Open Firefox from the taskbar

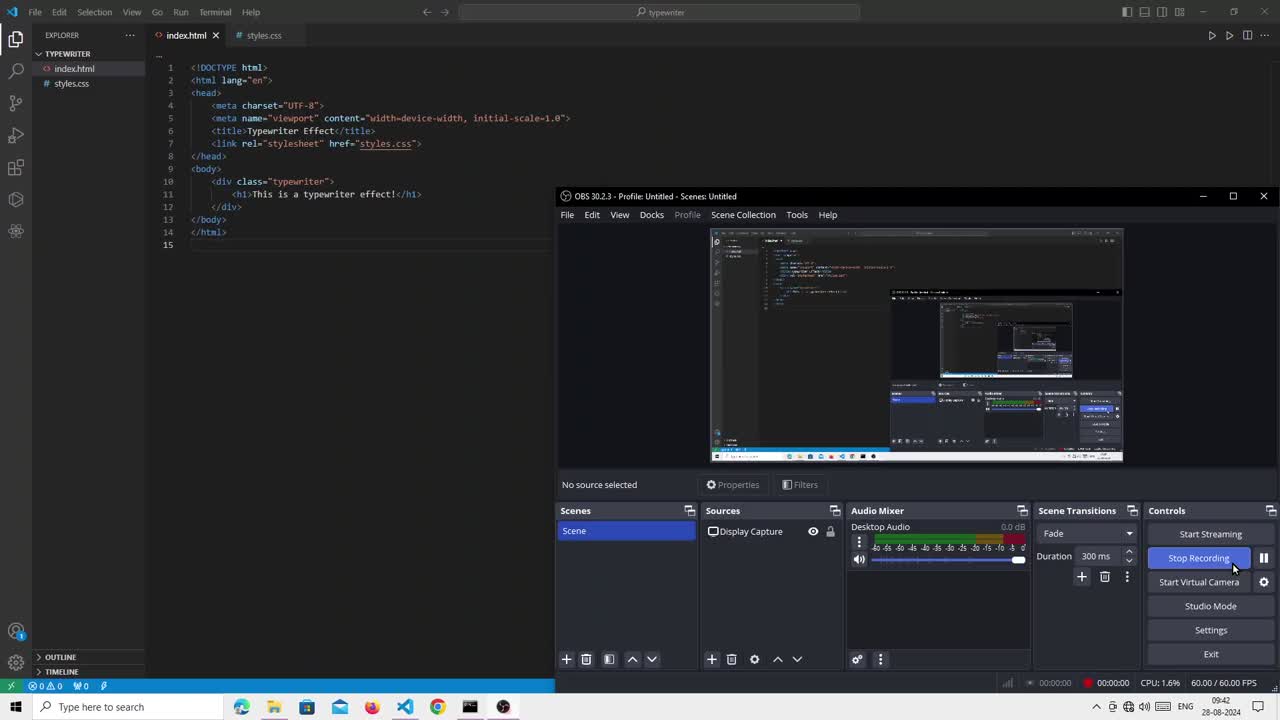pyautogui.click(x=372, y=707)
